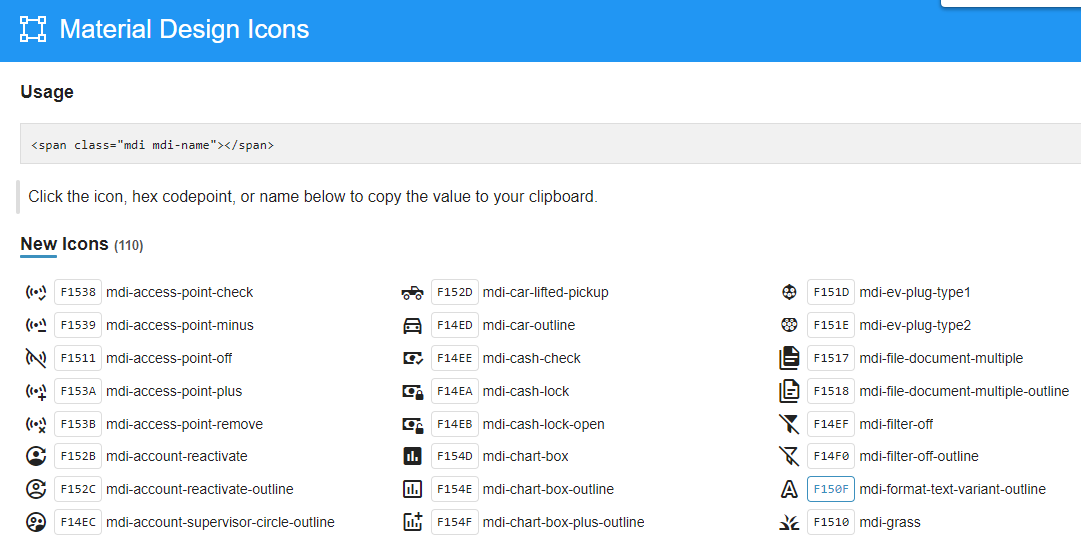This screenshot has height=539, width=1081.
Task: Copy hex codepoint F1511
Action: (78, 358)
